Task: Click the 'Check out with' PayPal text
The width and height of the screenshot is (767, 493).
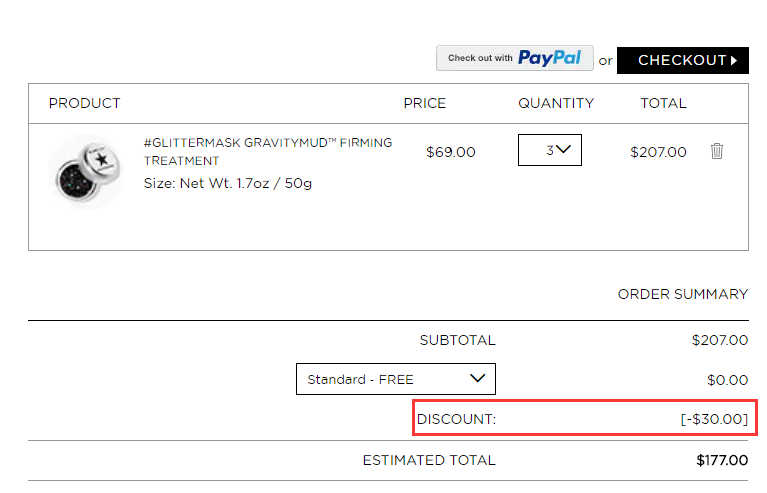Action: pos(480,58)
